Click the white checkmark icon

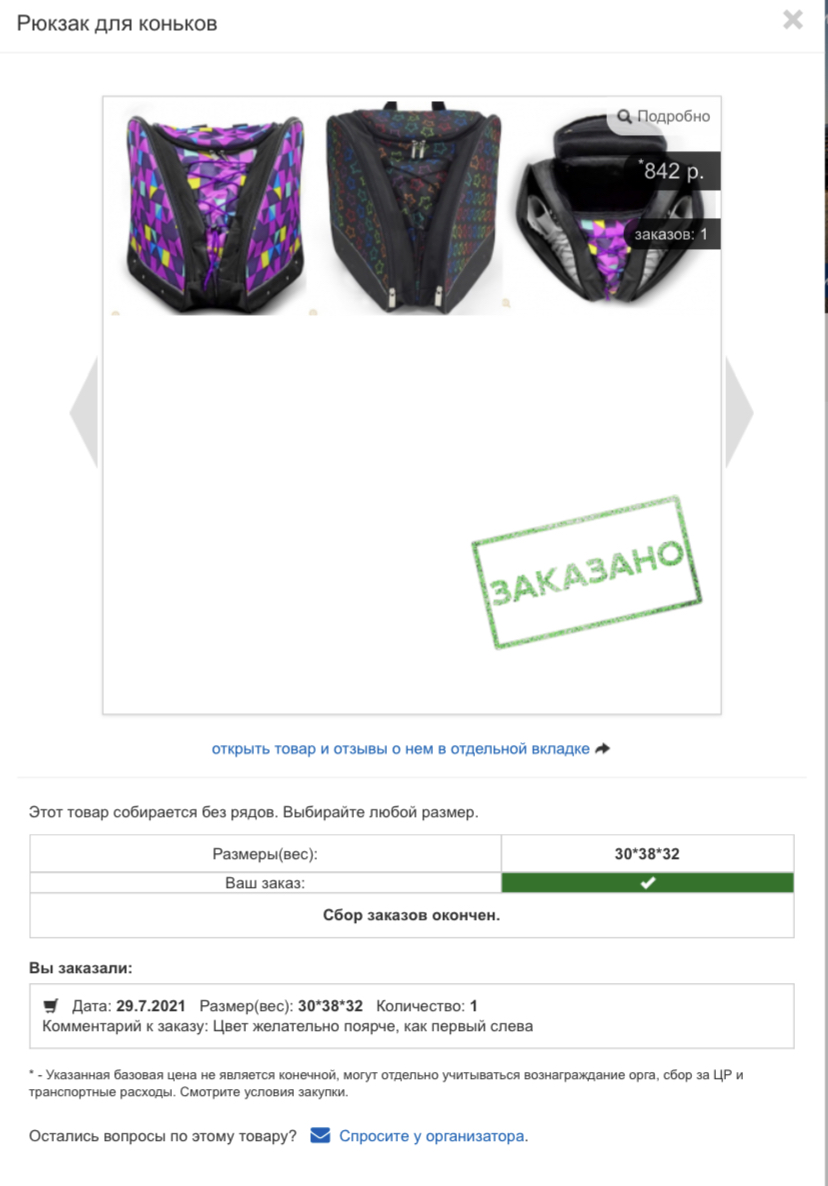point(647,883)
